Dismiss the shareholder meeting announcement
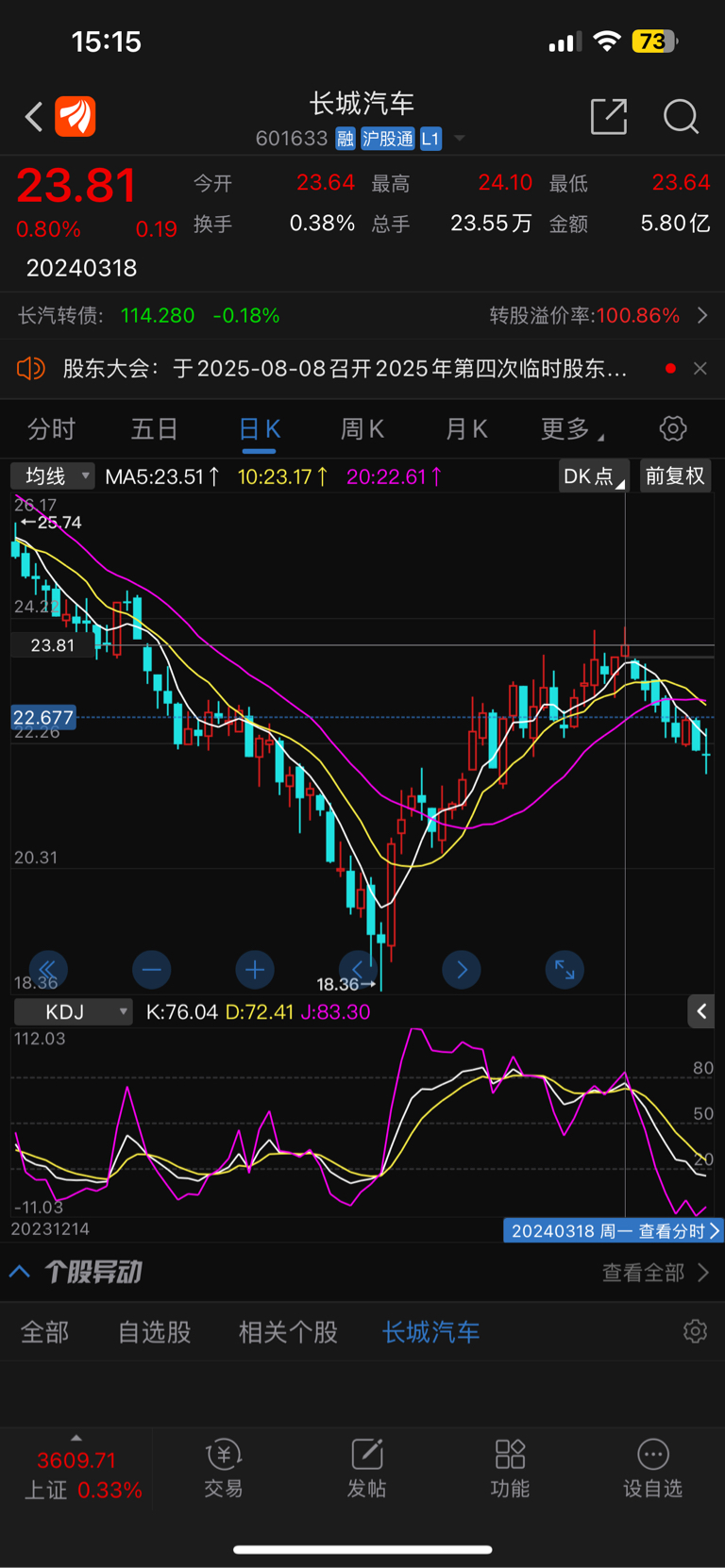Image resolution: width=725 pixels, height=1568 pixels. pos(700,368)
